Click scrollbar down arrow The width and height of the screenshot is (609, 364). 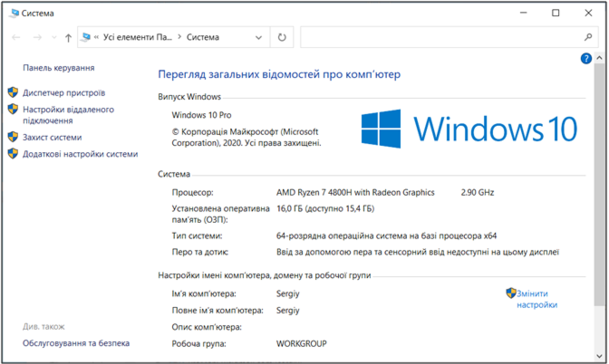pos(599,356)
